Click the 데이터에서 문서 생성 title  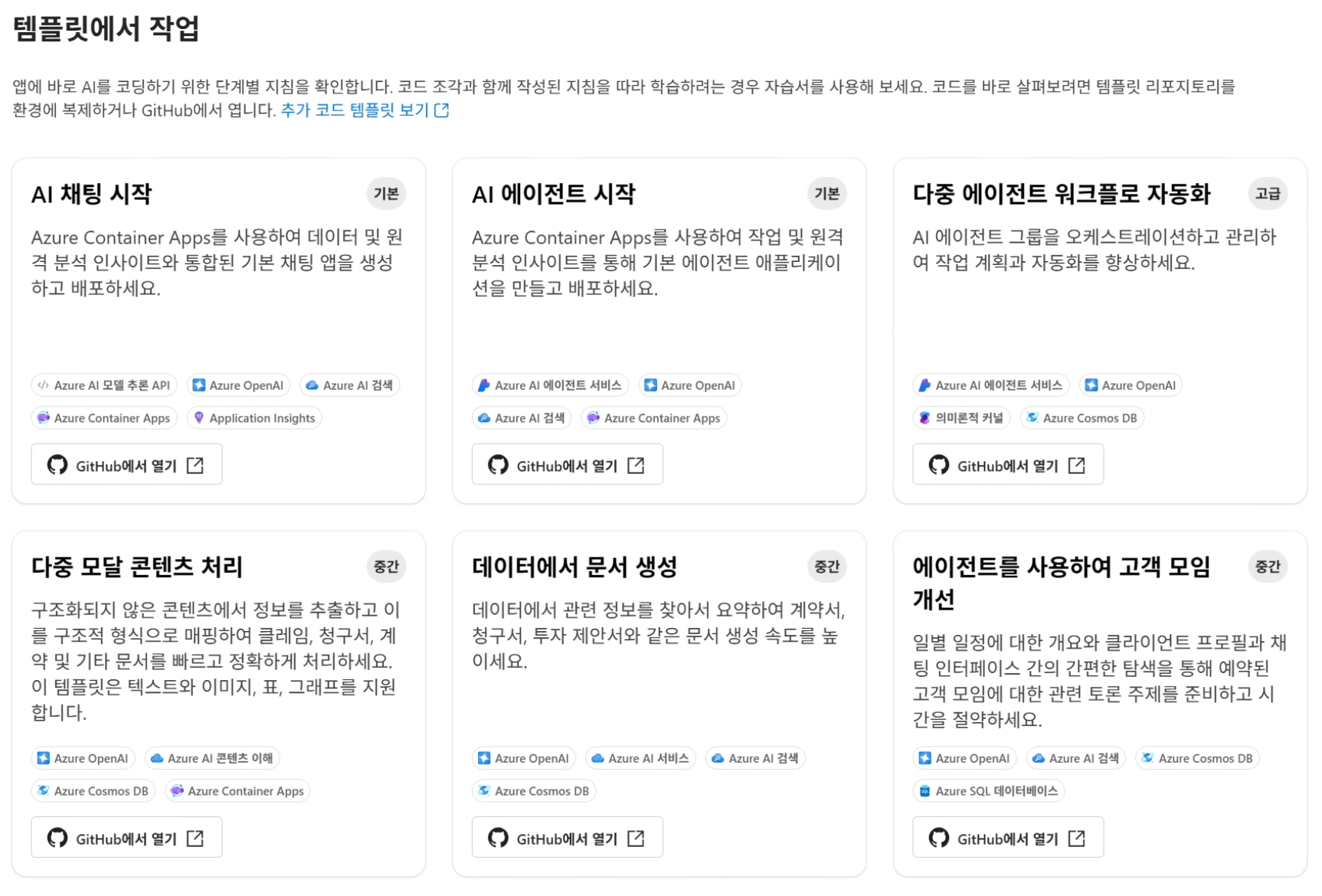[574, 567]
